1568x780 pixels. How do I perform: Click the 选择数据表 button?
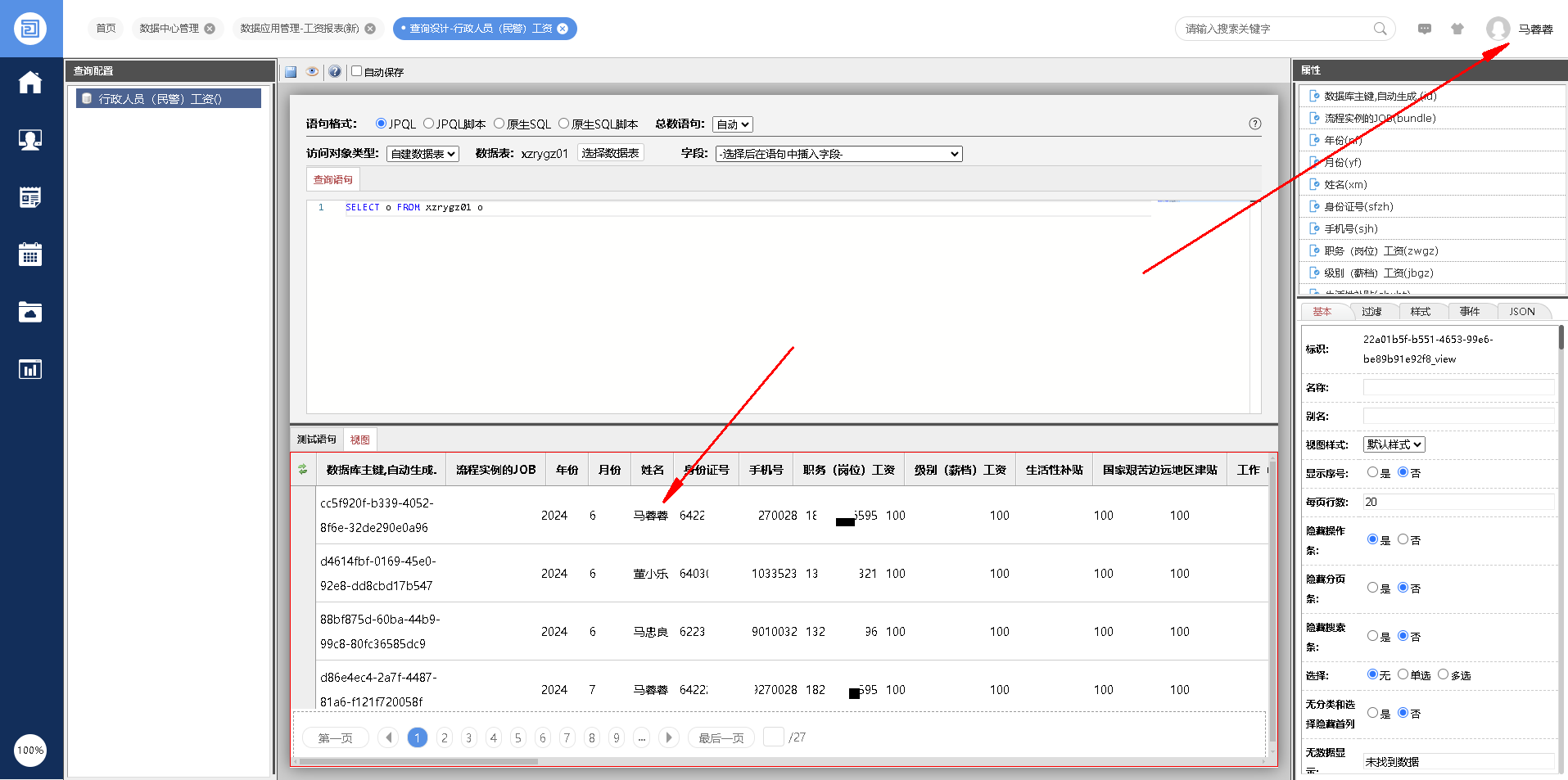click(x=610, y=153)
